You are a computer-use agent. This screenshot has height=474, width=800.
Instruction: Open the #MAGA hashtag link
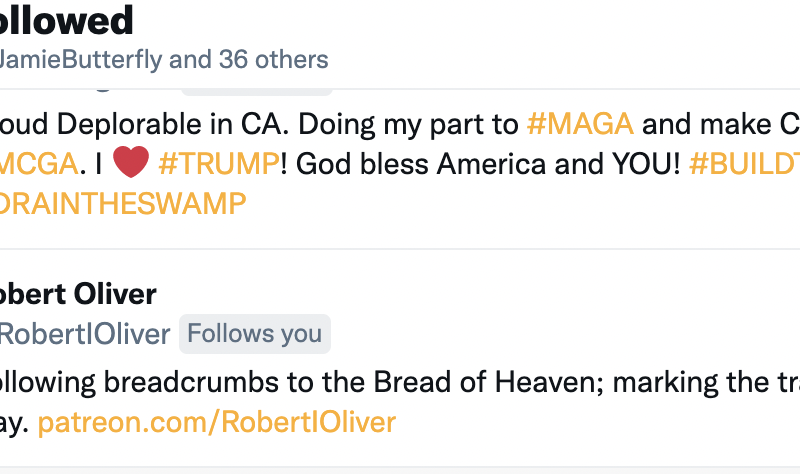580,124
